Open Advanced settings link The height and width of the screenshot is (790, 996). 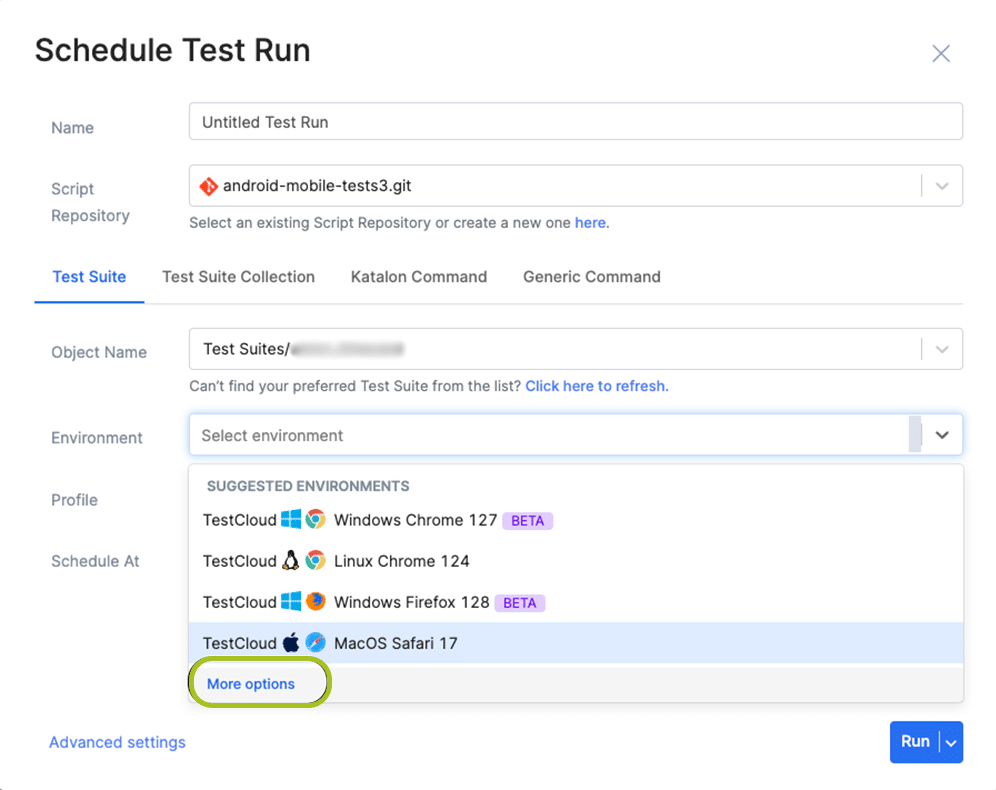117,742
